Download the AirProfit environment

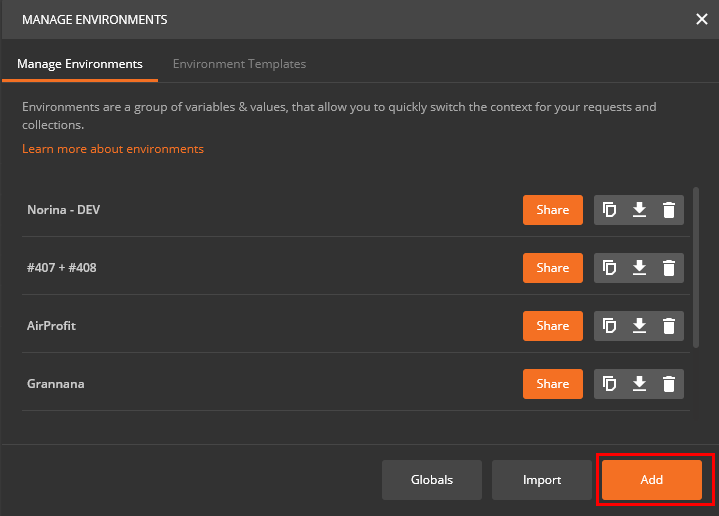coord(639,326)
